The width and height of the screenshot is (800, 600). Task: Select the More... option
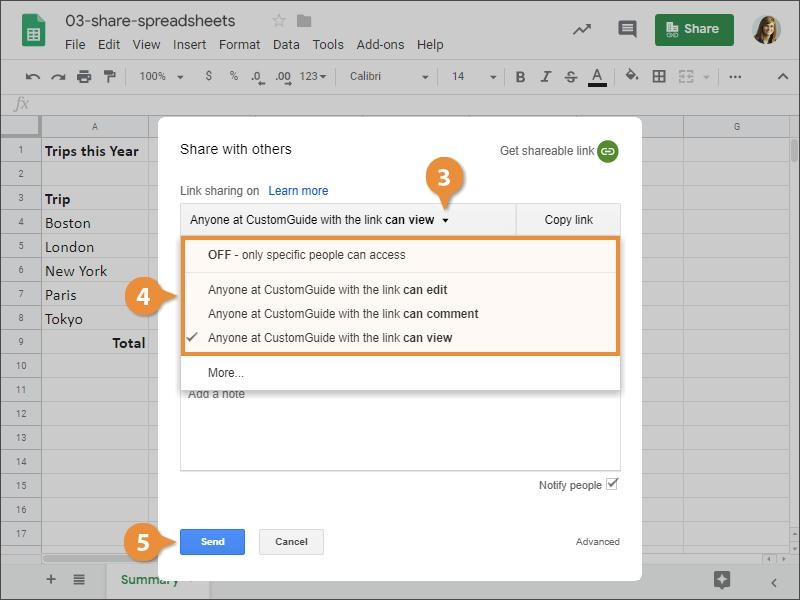[401, 372]
